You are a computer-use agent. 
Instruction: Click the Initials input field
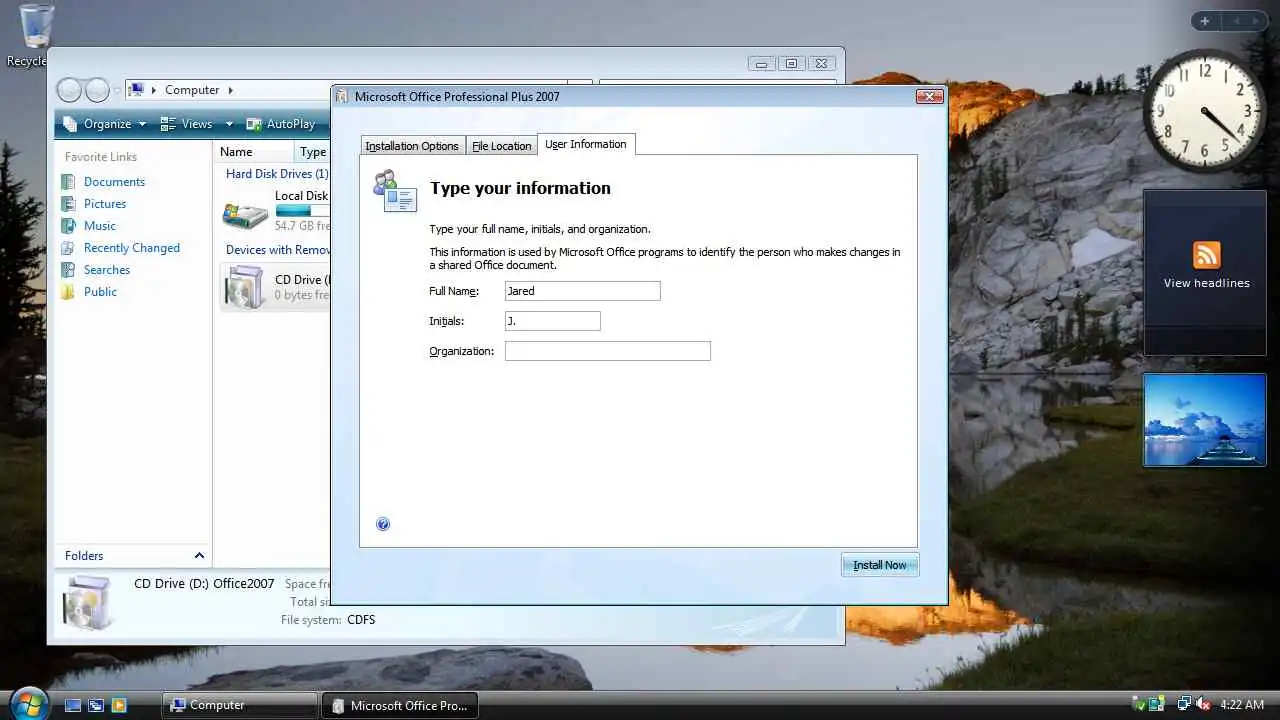[553, 321]
